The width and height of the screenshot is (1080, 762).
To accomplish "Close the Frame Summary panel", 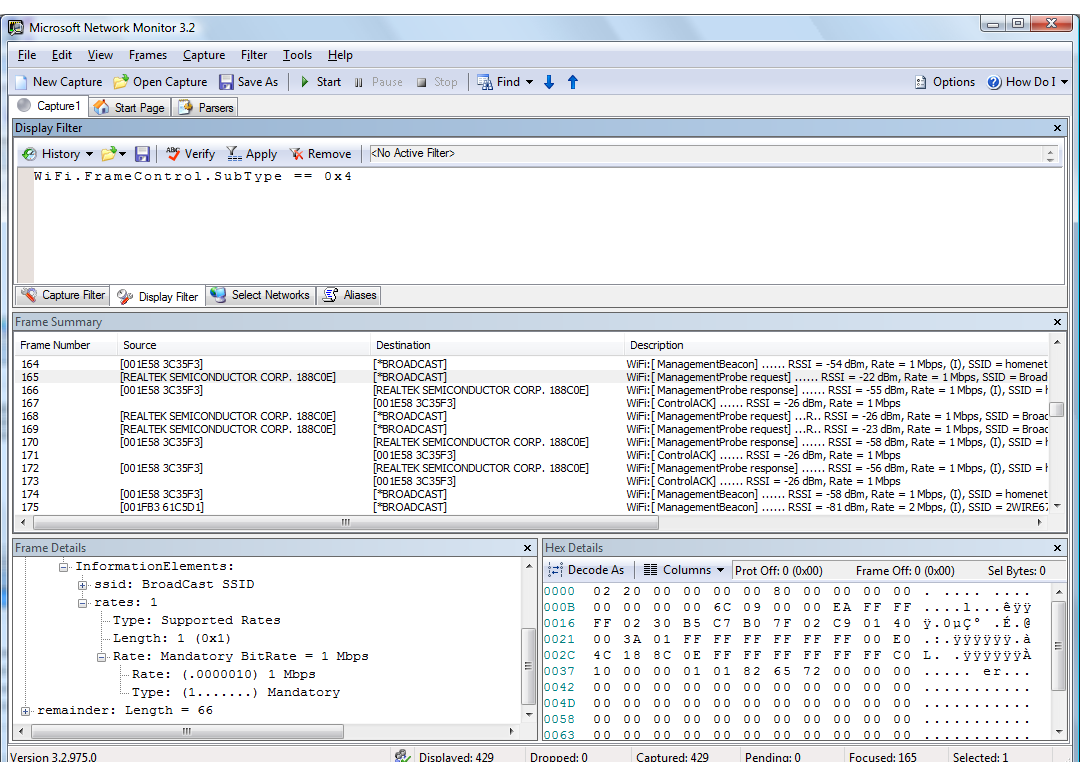I will point(1057,322).
